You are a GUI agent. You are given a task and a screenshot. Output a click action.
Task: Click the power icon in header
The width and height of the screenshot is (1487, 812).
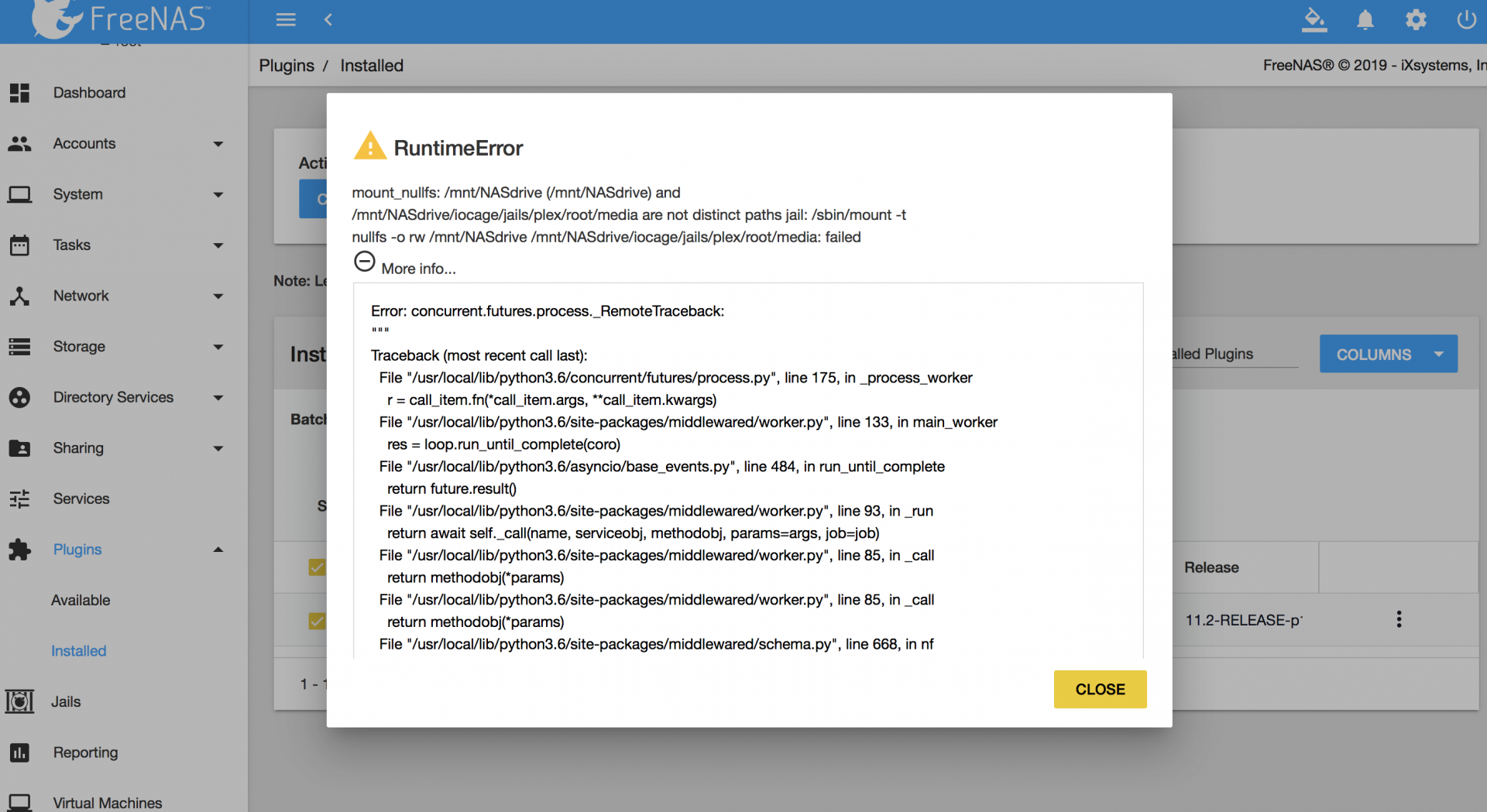tap(1466, 19)
